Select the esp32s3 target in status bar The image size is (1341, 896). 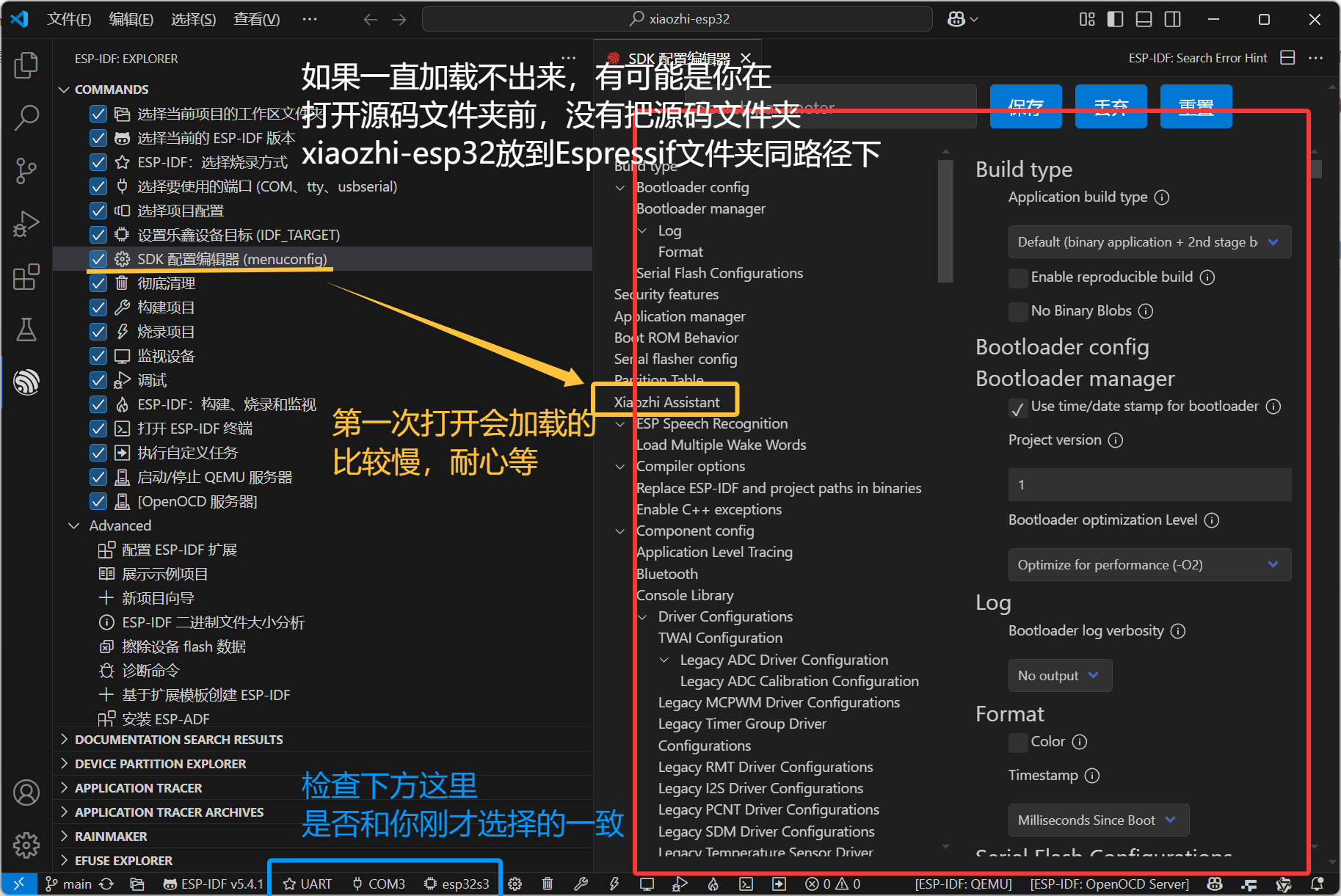457,884
